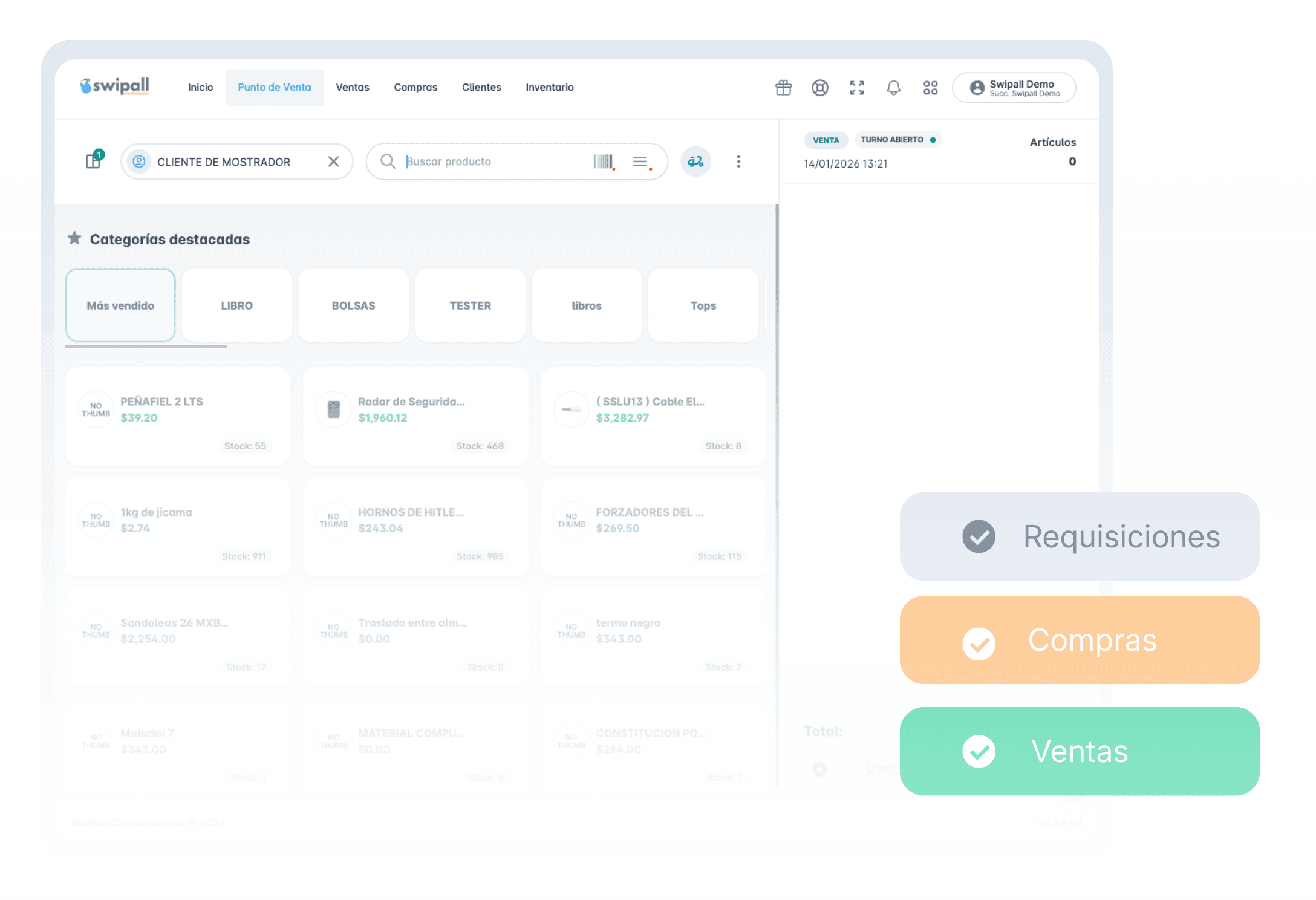Open pending orders box icon with badge
1316x900 pixels.
[x=94, y=160]
